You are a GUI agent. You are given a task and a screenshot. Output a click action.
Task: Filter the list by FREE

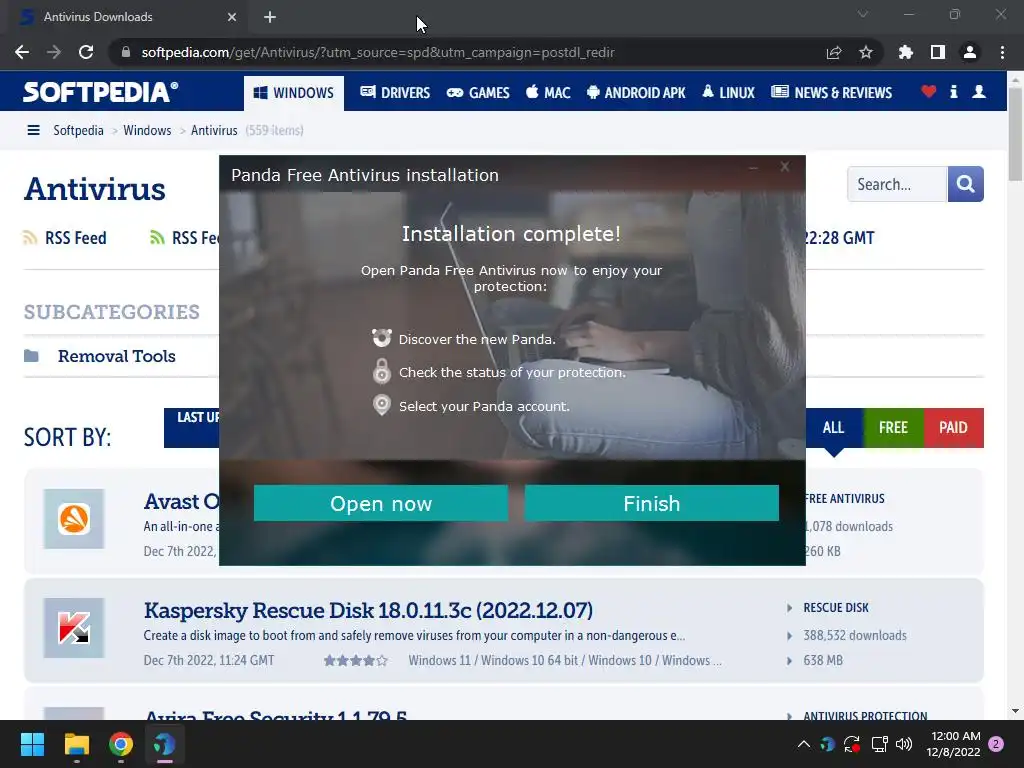(x=893, y=428)
